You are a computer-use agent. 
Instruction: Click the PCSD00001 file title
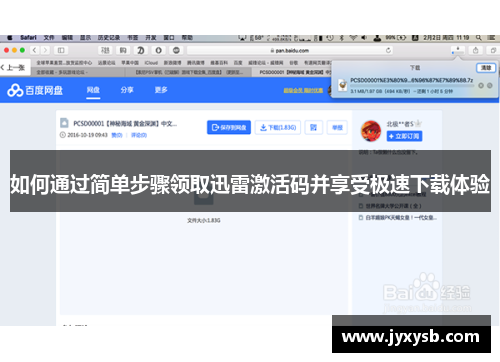pyautogui.click(x=125, y=124)
